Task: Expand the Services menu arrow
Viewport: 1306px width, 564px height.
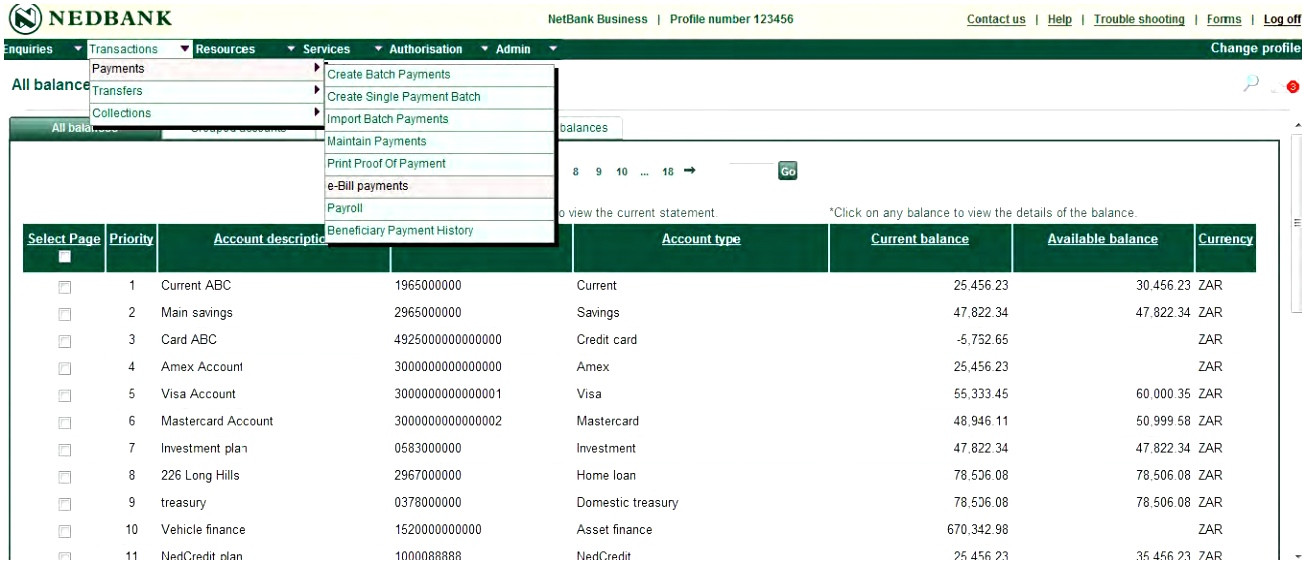Action: 379,49
